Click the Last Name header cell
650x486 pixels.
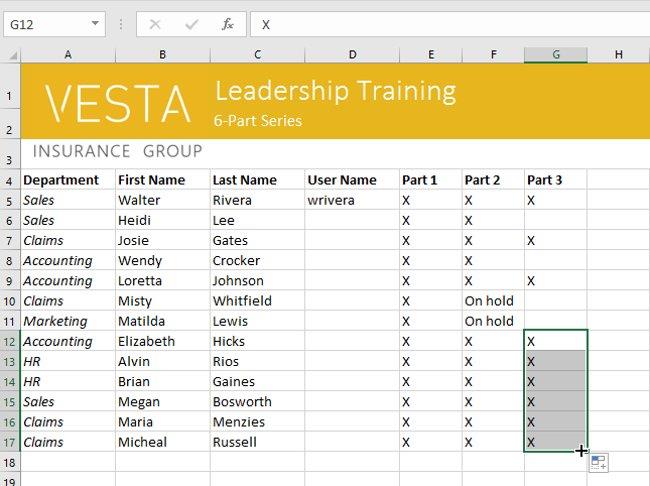coord(257,180)
